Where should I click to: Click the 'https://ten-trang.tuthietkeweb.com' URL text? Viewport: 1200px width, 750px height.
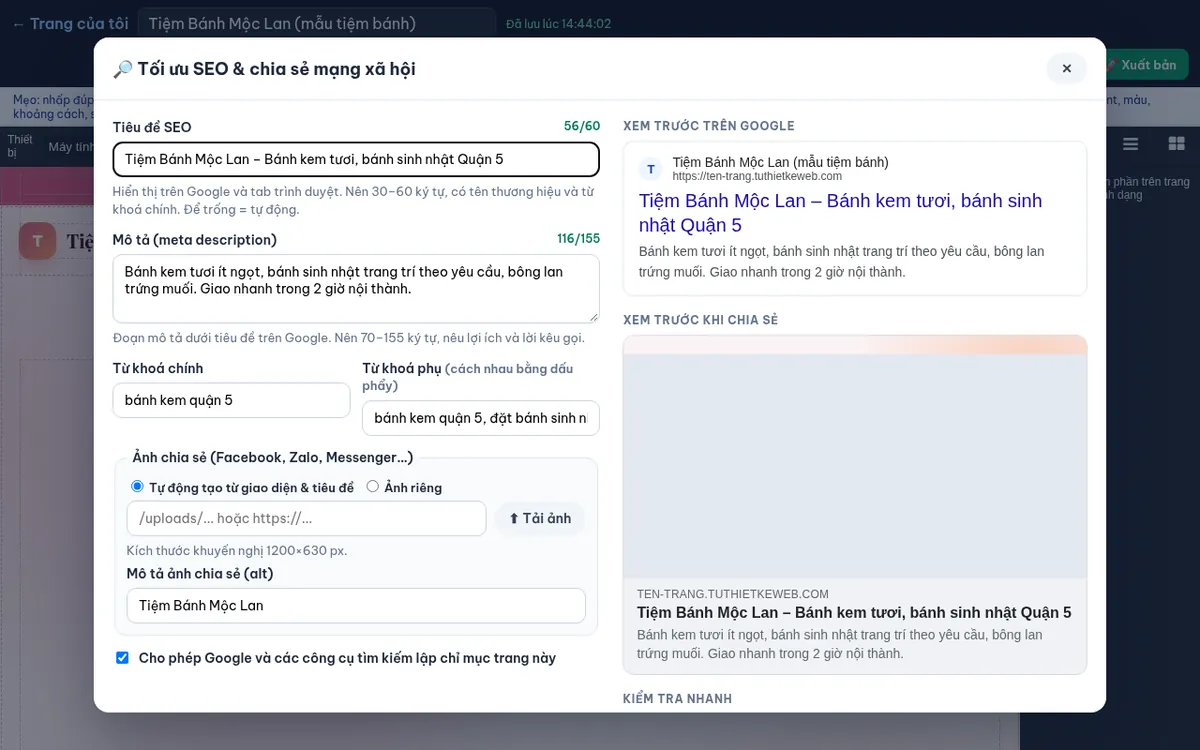[757, 177]
